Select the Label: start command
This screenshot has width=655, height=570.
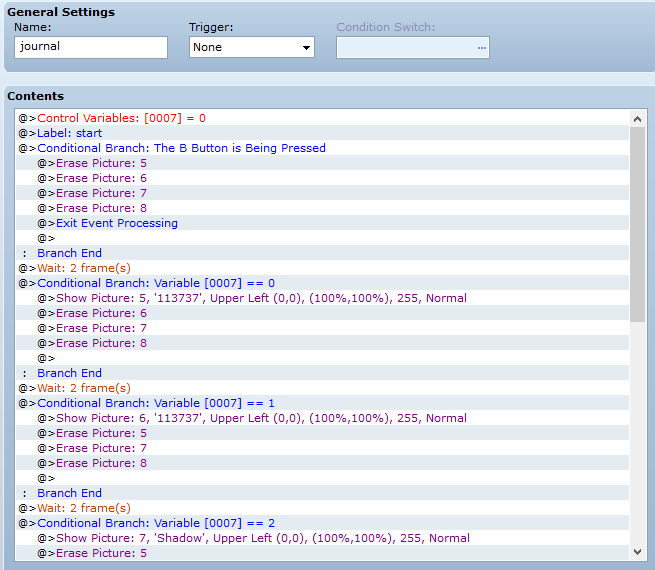pyautogui.click(x=322, y=133)
